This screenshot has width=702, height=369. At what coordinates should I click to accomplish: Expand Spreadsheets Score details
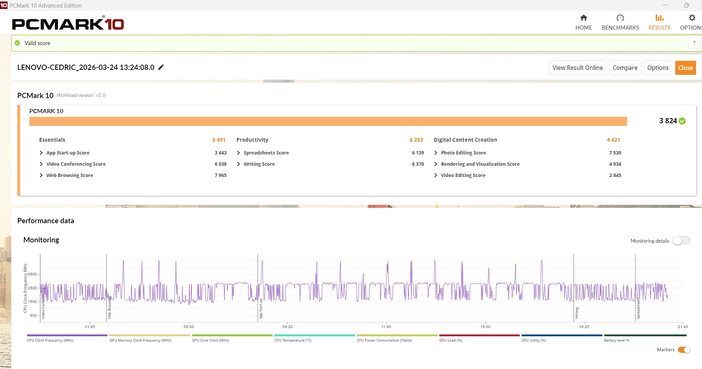239,153
